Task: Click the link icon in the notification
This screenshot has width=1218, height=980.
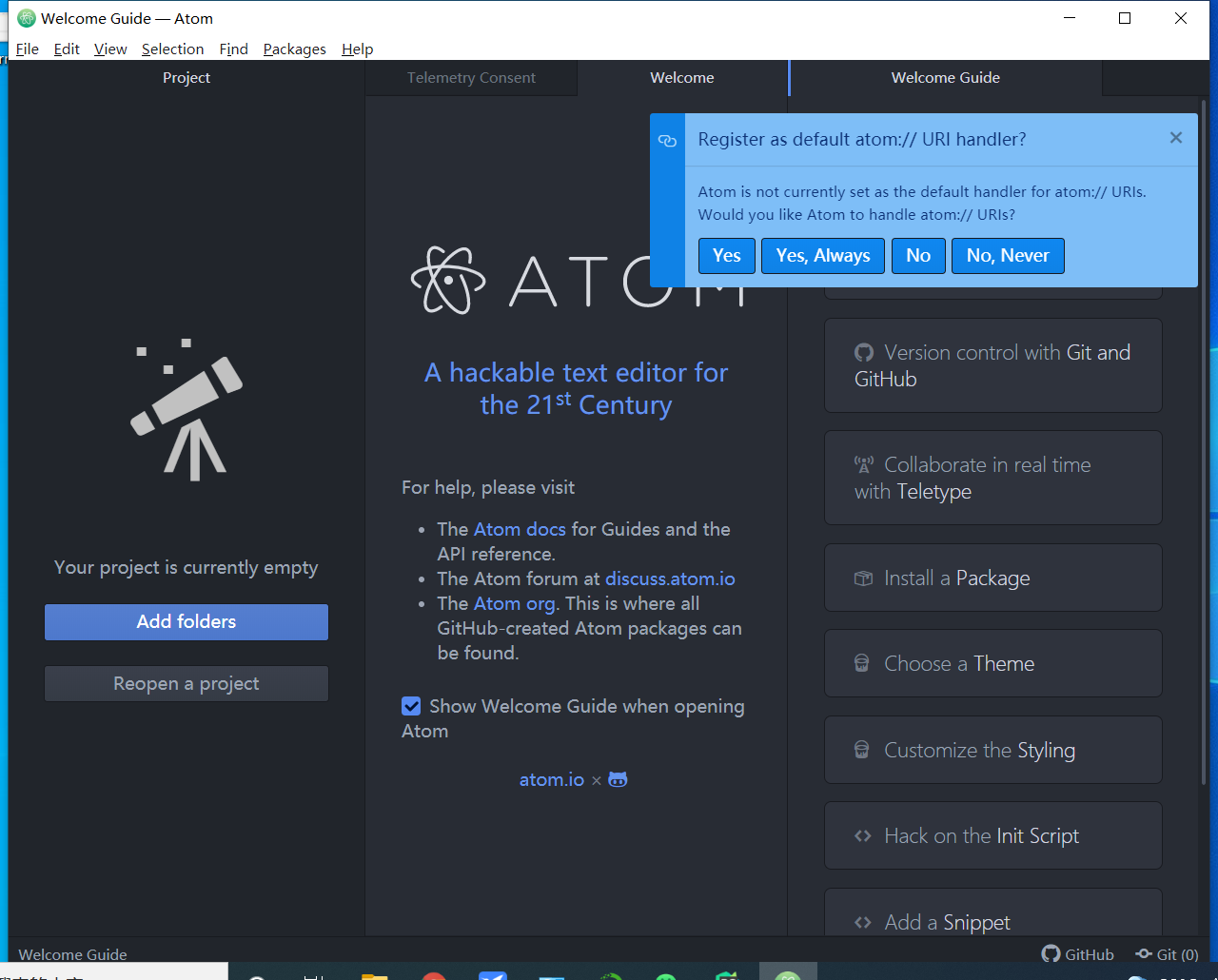Action: tap(667, 141)
